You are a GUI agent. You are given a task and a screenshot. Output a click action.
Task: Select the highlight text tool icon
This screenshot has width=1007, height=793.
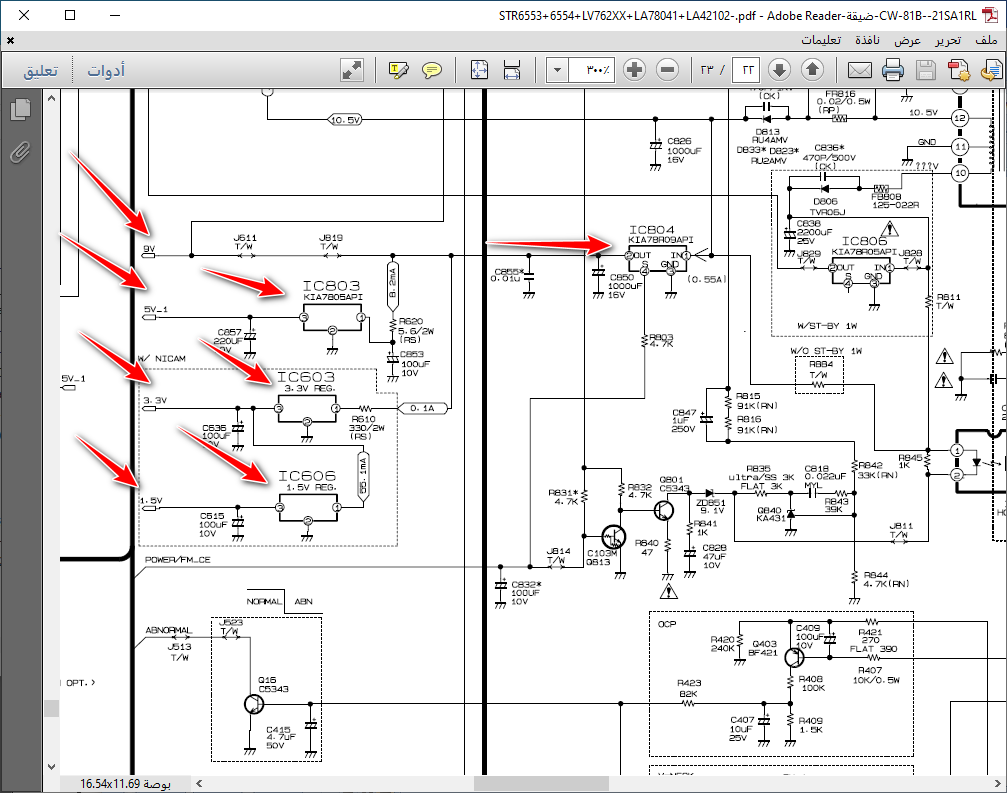[x=399, y=69]
